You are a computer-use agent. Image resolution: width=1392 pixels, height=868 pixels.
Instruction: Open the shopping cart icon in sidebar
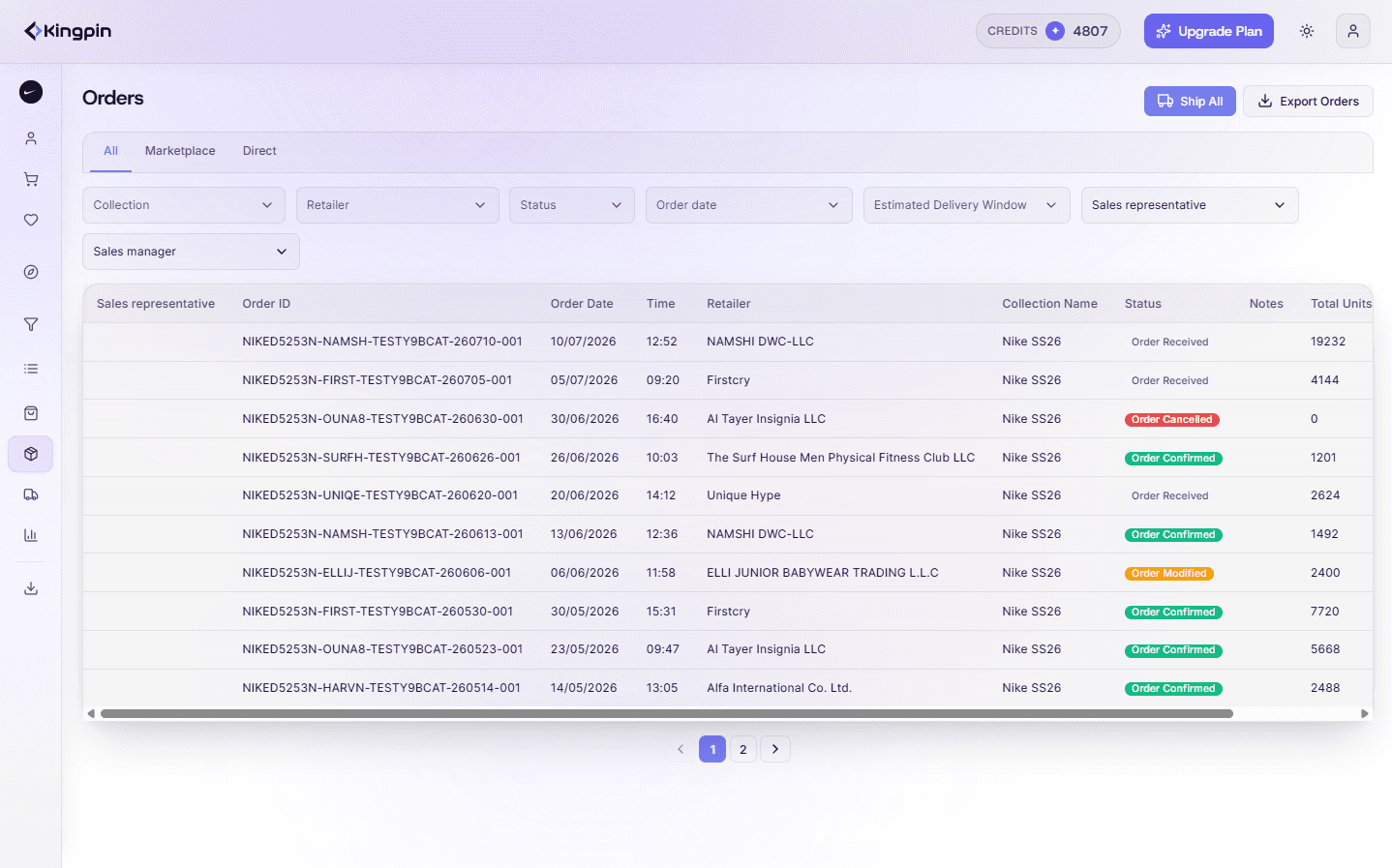31,179
